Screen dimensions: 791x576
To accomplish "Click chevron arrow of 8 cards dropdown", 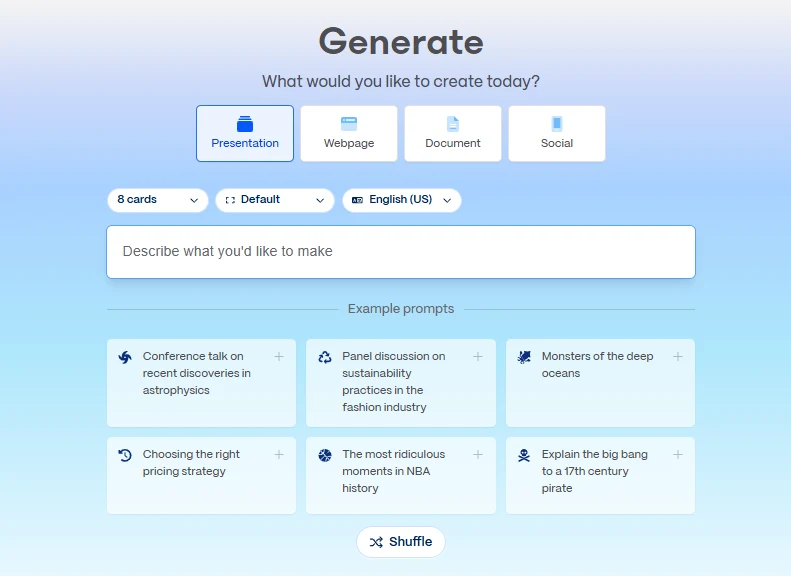I will click(194, 200).
